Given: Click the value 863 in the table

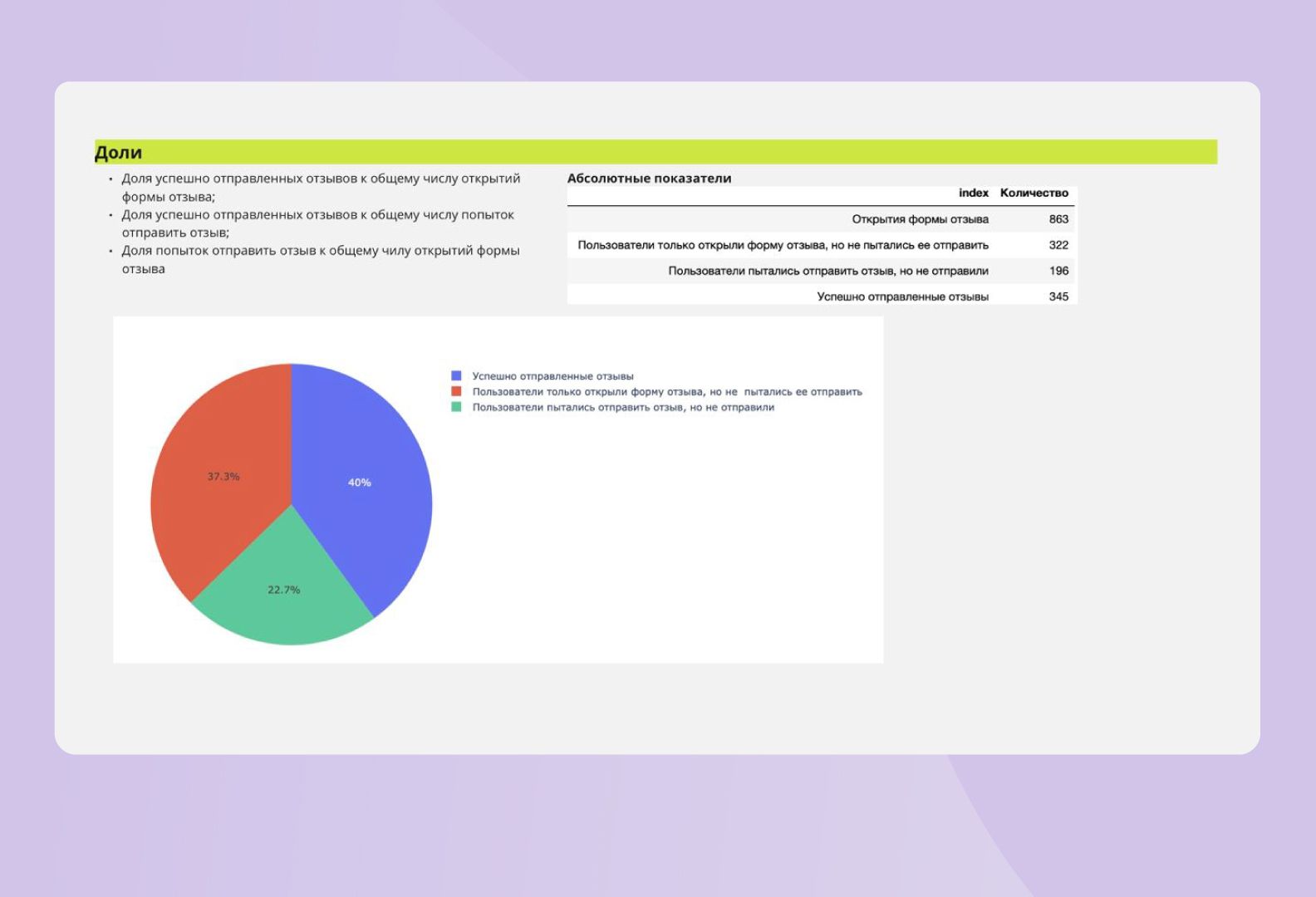Looking at the screenshot, I should tap(1058, 219).
